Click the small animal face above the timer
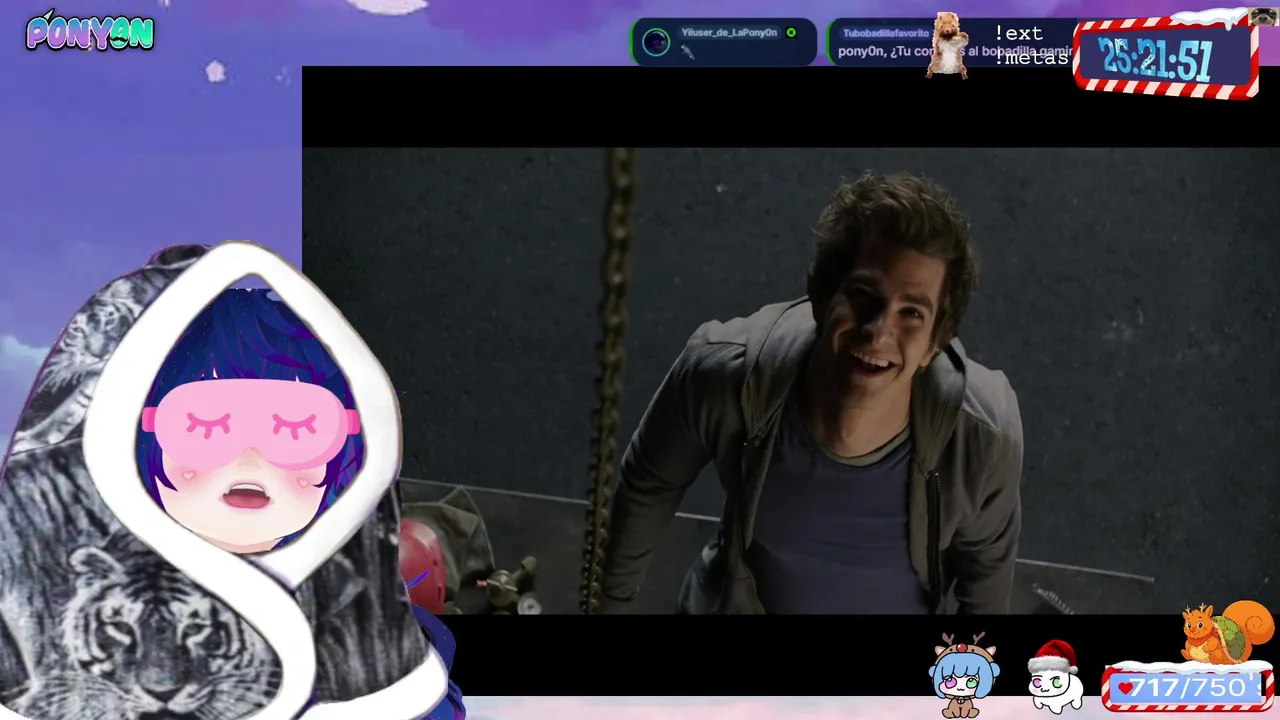The width and height of the screenshot is (1280, 720). coord(1263,16)
